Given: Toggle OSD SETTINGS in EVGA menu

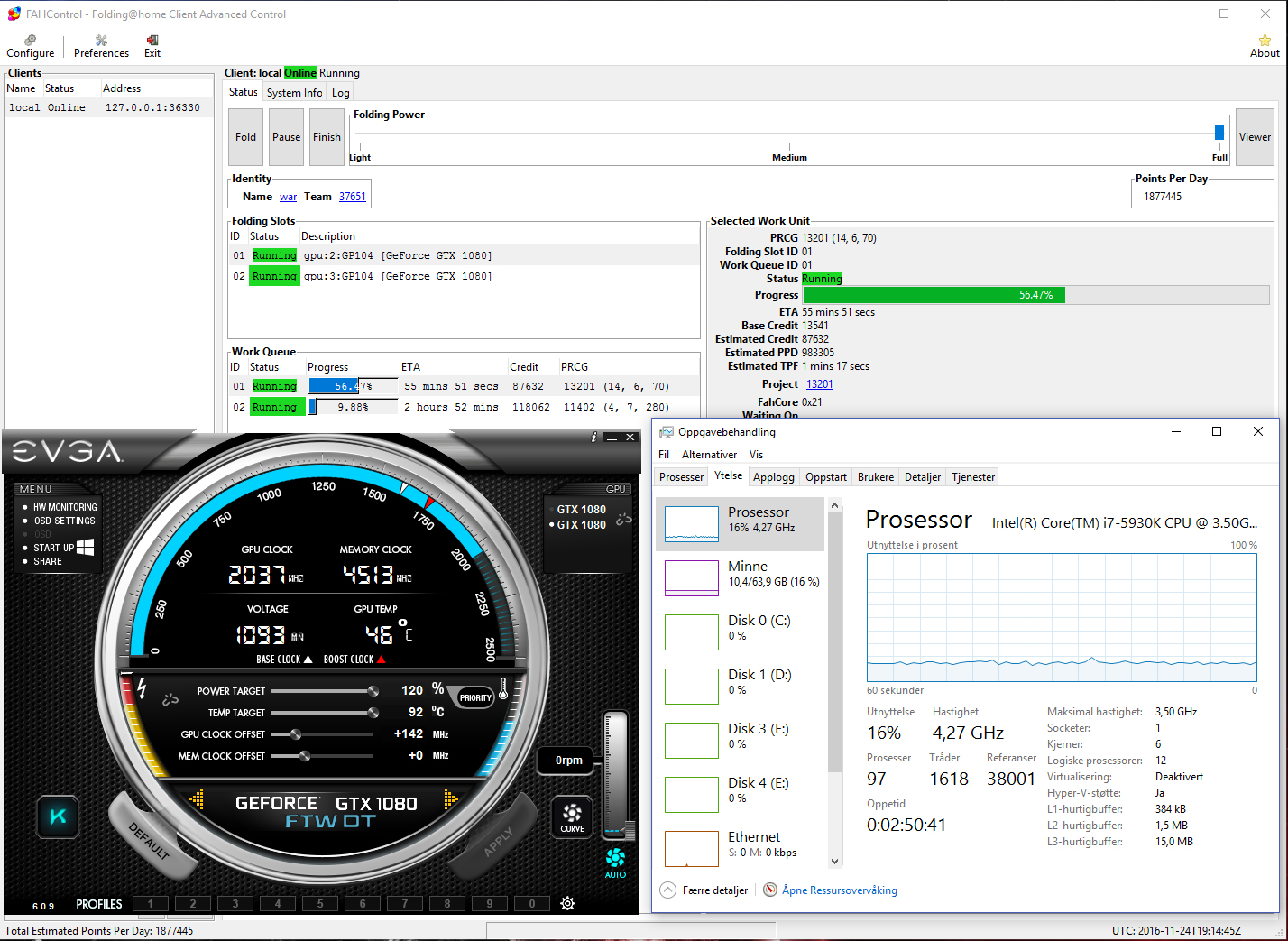Looking at the screenshot, I should [x=64, y=521].
